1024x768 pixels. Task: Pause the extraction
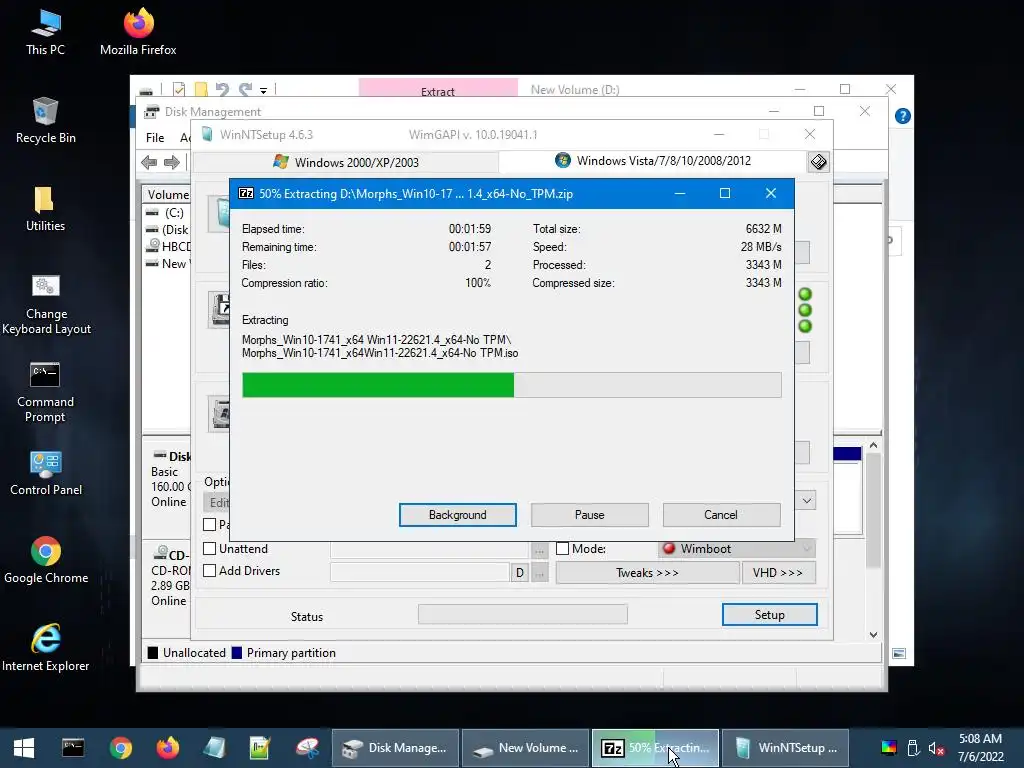coord(590,515)
